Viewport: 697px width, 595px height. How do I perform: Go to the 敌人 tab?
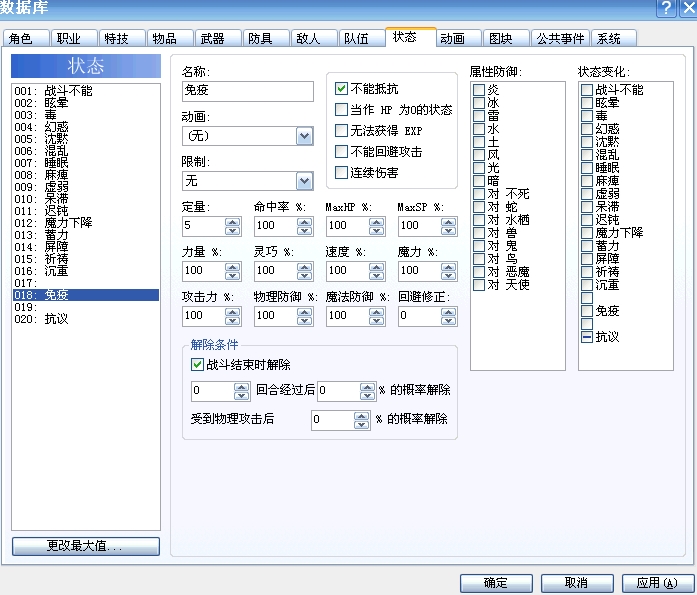click(314, 39)
